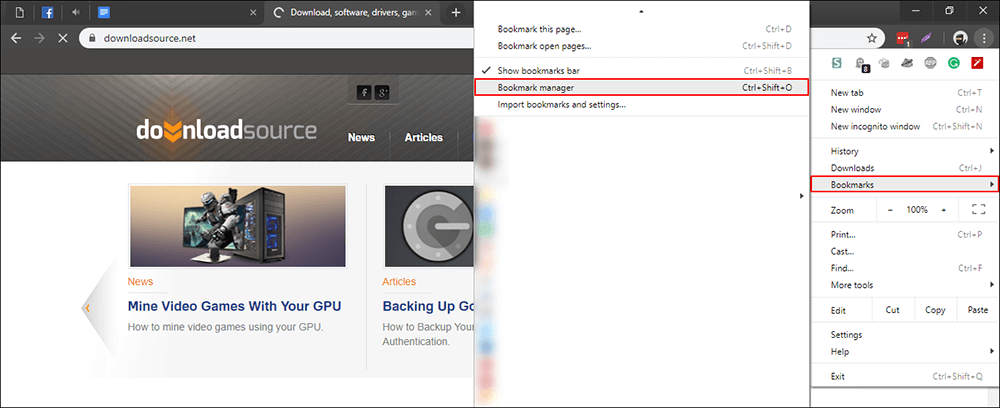Choose Cast from Chrome menu
The image size is (1000, 408).
(905, 251)
